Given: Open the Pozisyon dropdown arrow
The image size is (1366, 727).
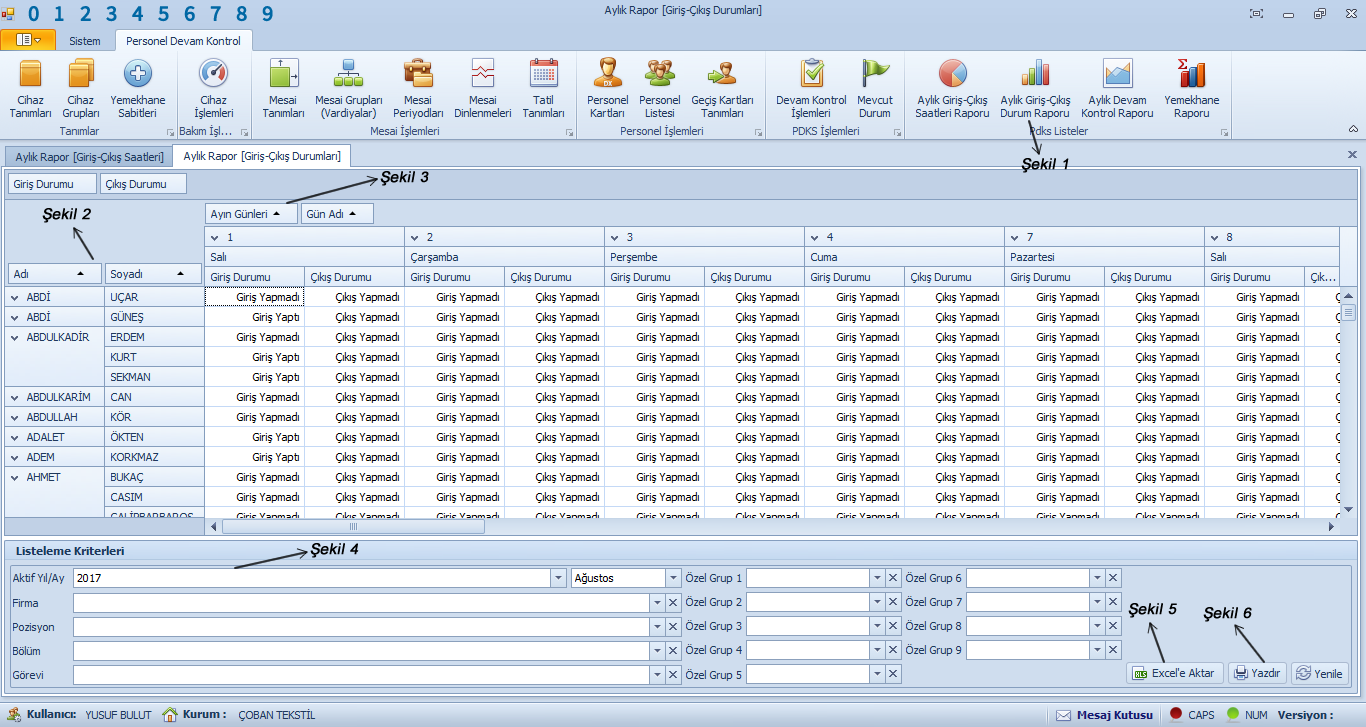Looking at the screenshot, I should coord(657,626).
